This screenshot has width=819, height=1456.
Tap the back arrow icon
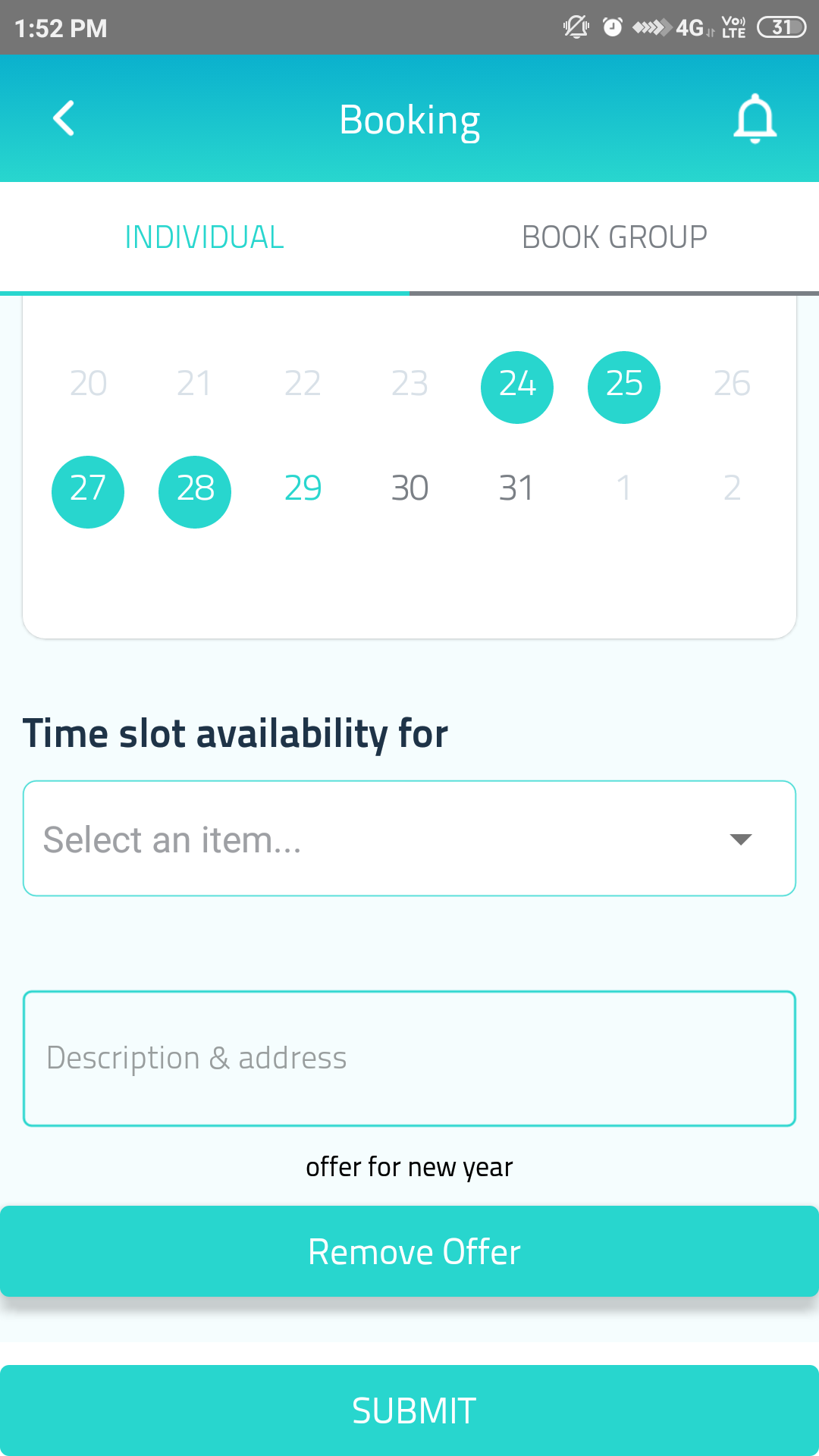point(64,119)
